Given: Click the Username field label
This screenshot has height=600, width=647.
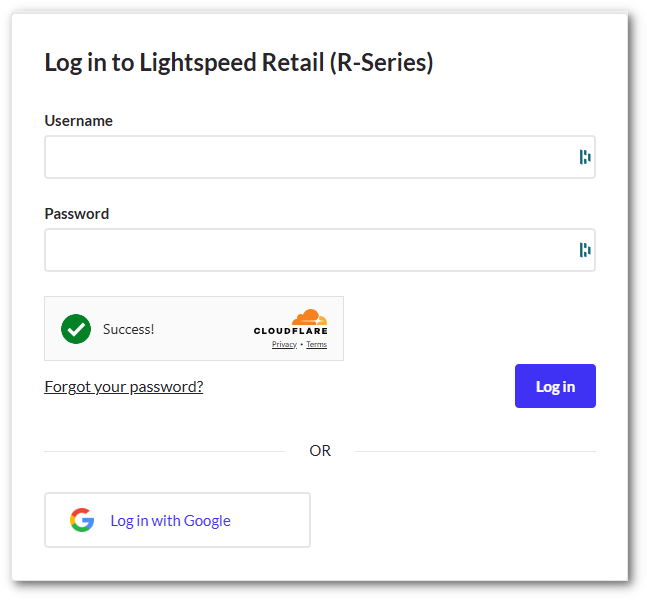Looking at the screenshot, I should click(x=79, y=121).
